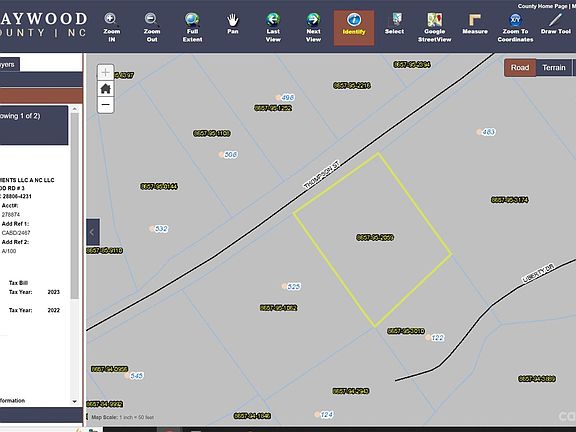
Task: Go back to Last View
Action: (273, 28)
